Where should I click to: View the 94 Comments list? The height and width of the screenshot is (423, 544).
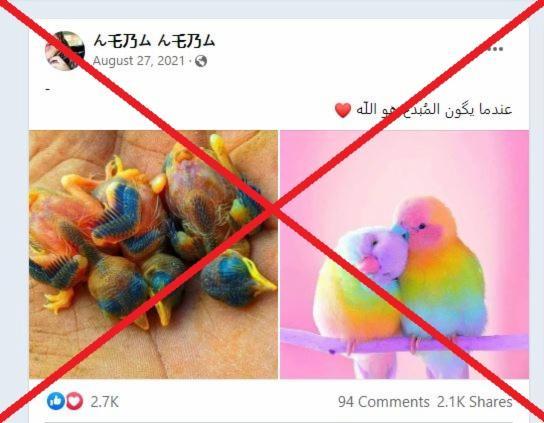(384, 402)
